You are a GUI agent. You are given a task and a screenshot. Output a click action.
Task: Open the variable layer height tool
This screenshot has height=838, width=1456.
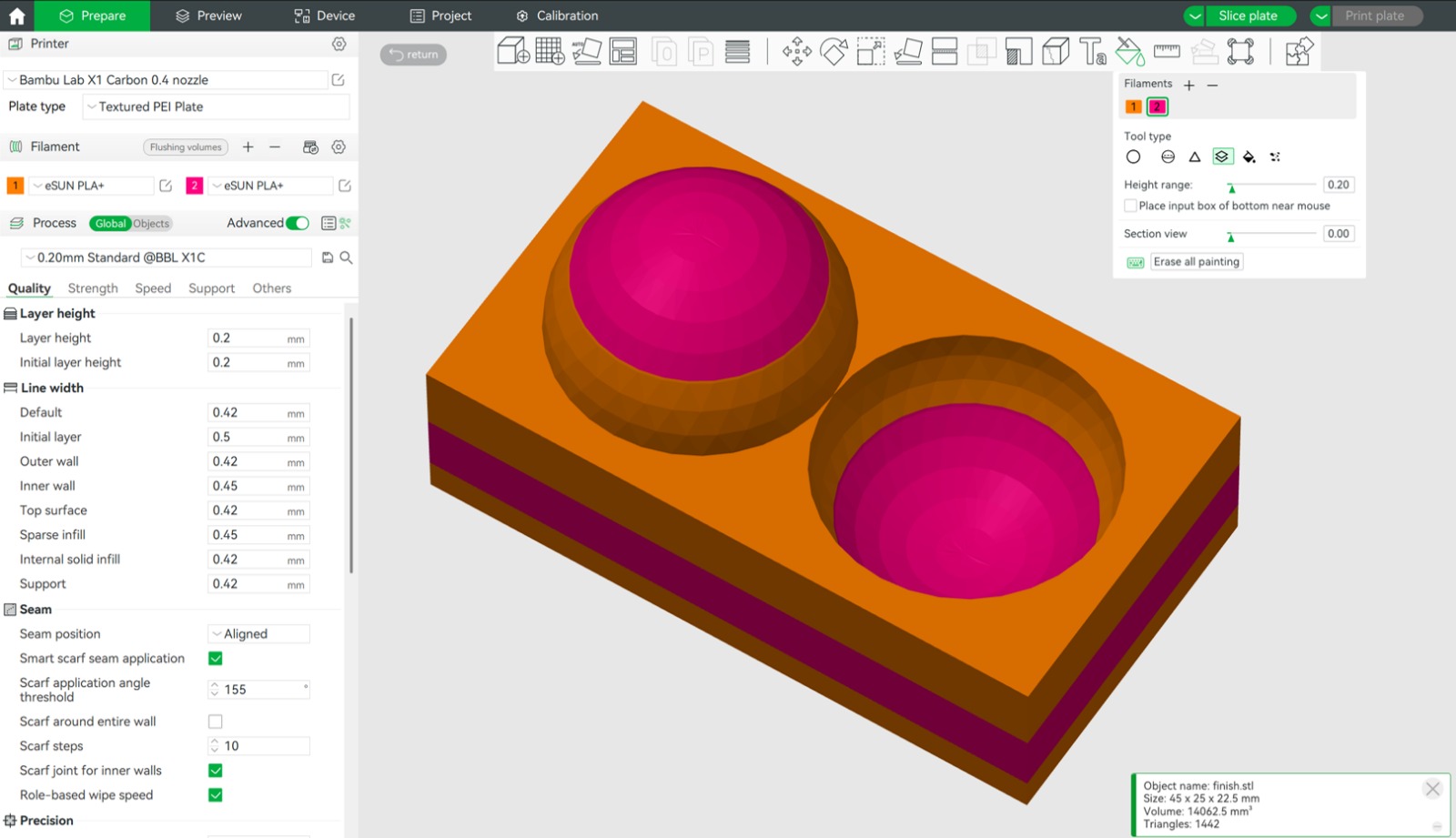738,52
